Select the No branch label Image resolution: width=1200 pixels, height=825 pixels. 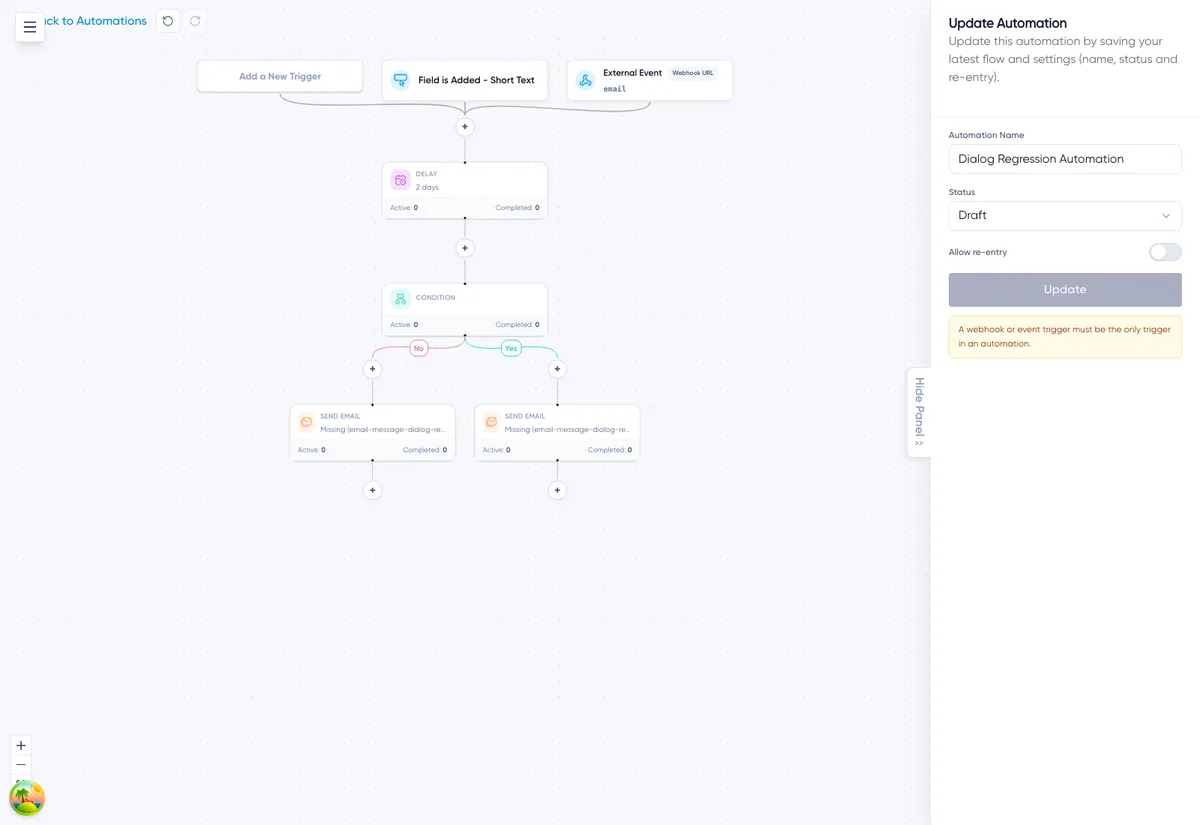click(x=419, y=348)
